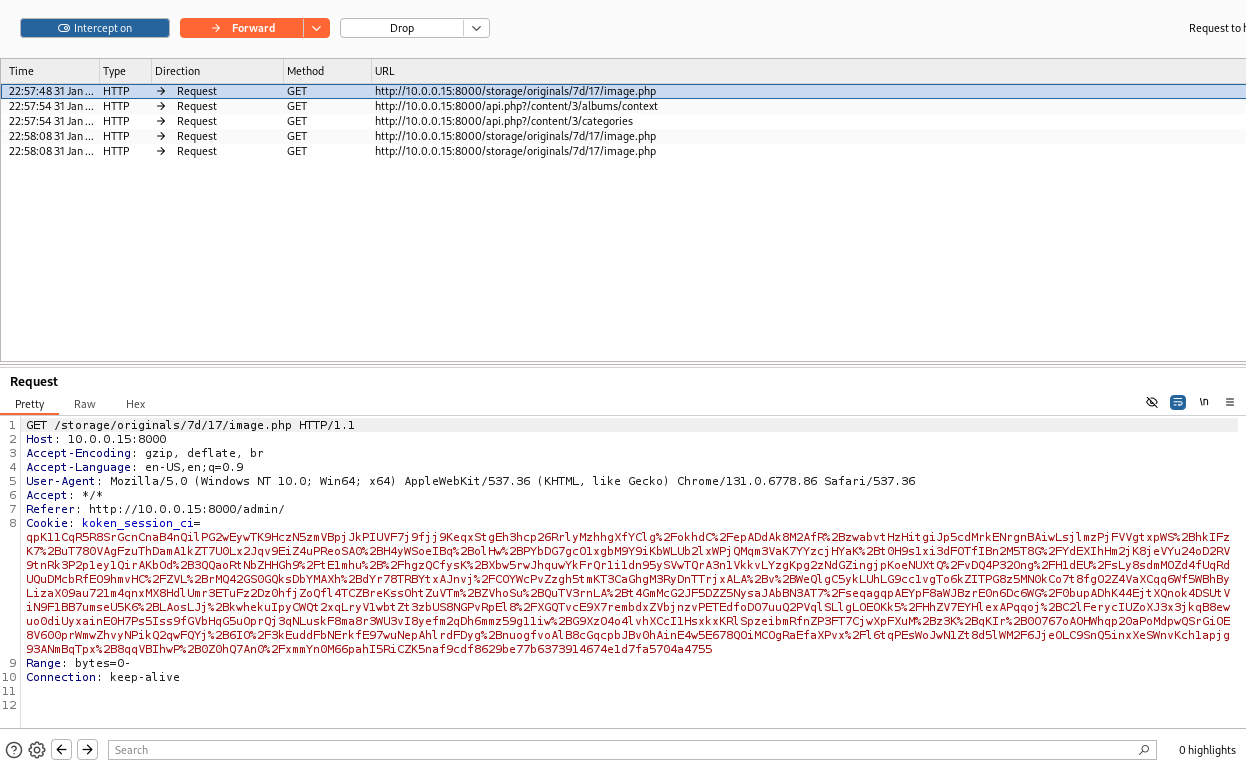Expand the Forward button dropdown arrow
Image resolution: width=1246 pixels, height=769 pixels.
(x=317, y=28)
